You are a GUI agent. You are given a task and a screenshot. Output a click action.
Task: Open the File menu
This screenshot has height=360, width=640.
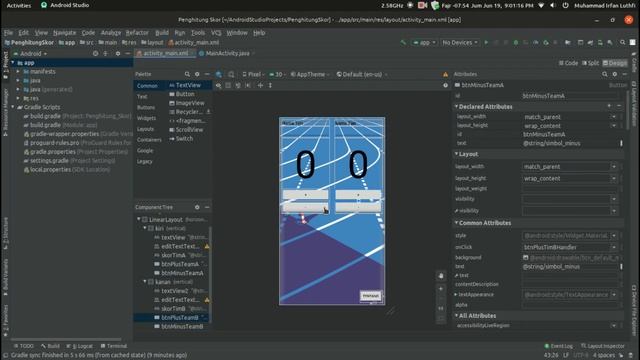pos(9,33)
